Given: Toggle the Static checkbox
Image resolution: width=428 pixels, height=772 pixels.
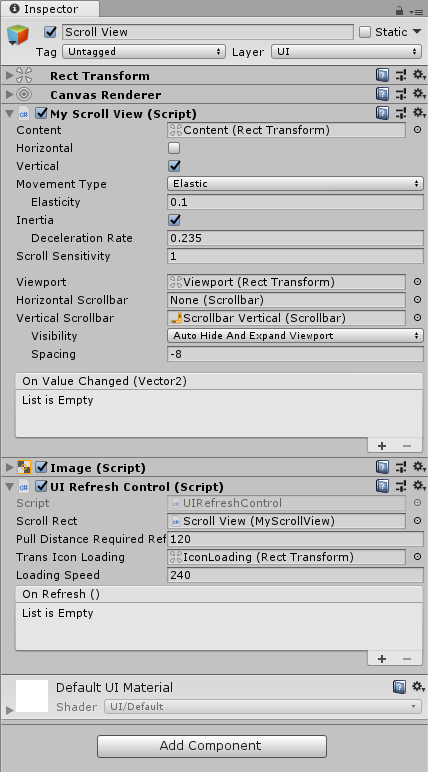Looking at the screenshot, I should pyautogui.click(x=364, y=32).
